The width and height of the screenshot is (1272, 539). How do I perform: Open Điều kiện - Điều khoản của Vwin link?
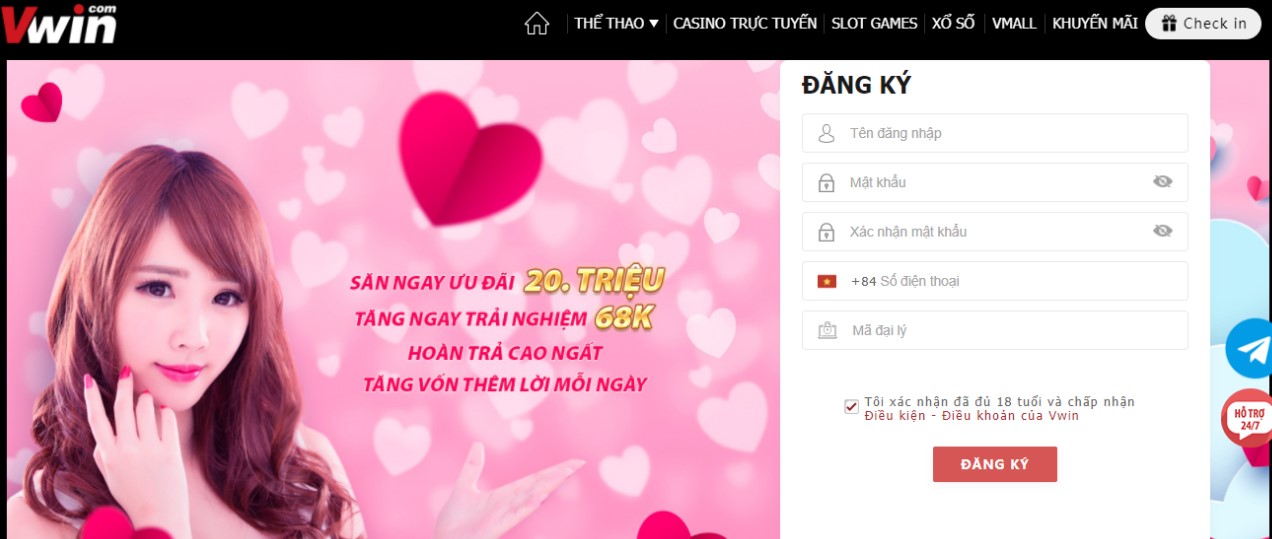[972, 416]
